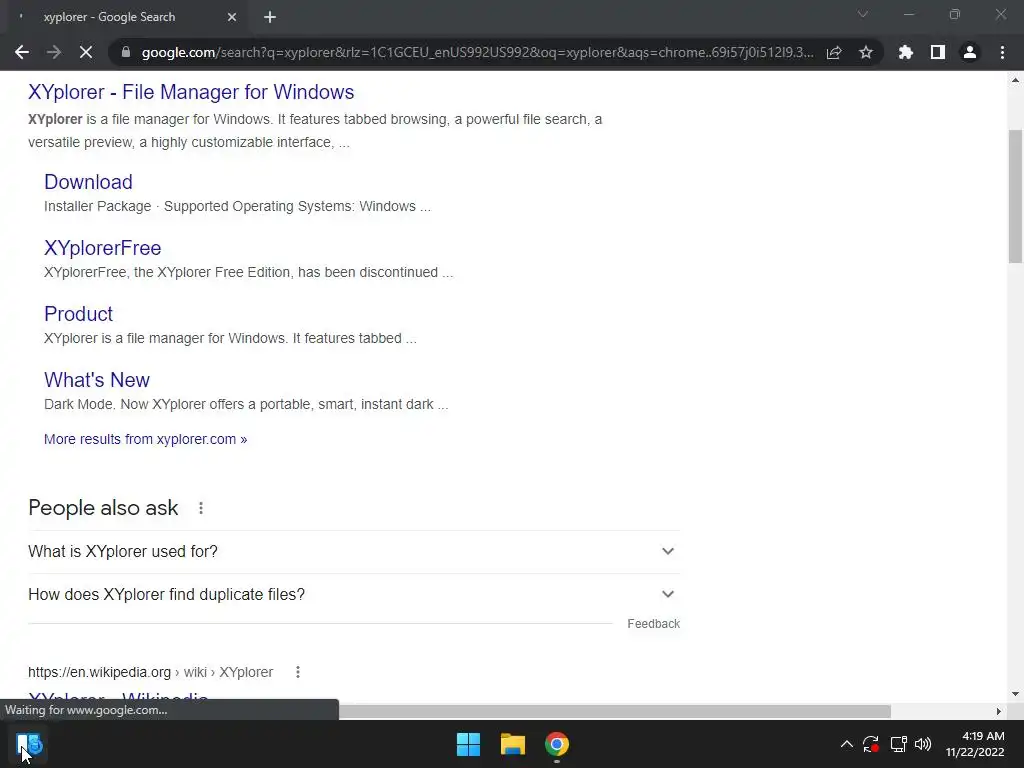Open the widgets icon in taskbar corner
Screen dimensions: 1024x768
tap(29, 744)
